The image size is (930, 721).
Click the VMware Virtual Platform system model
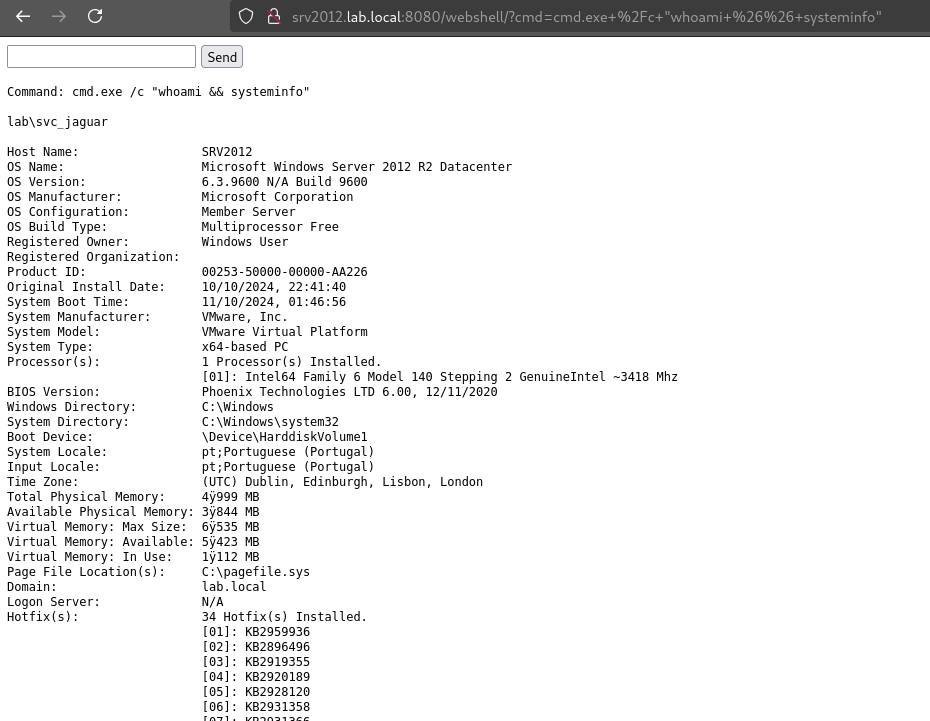coord(284,332)
